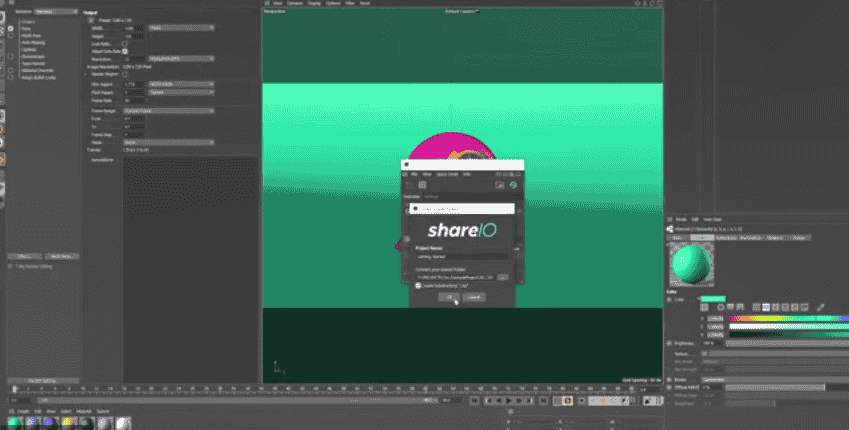This screenshot has width=849, height=430.
Task: Adjust the Brightness slider
Action: [787, 343]
